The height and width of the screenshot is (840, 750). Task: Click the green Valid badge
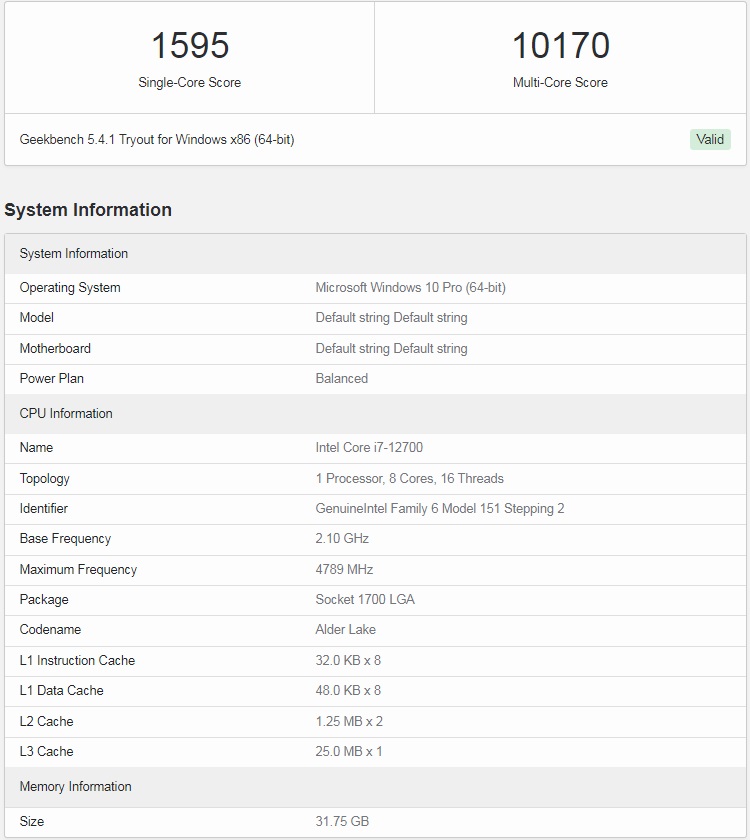(x=710, y=139)
